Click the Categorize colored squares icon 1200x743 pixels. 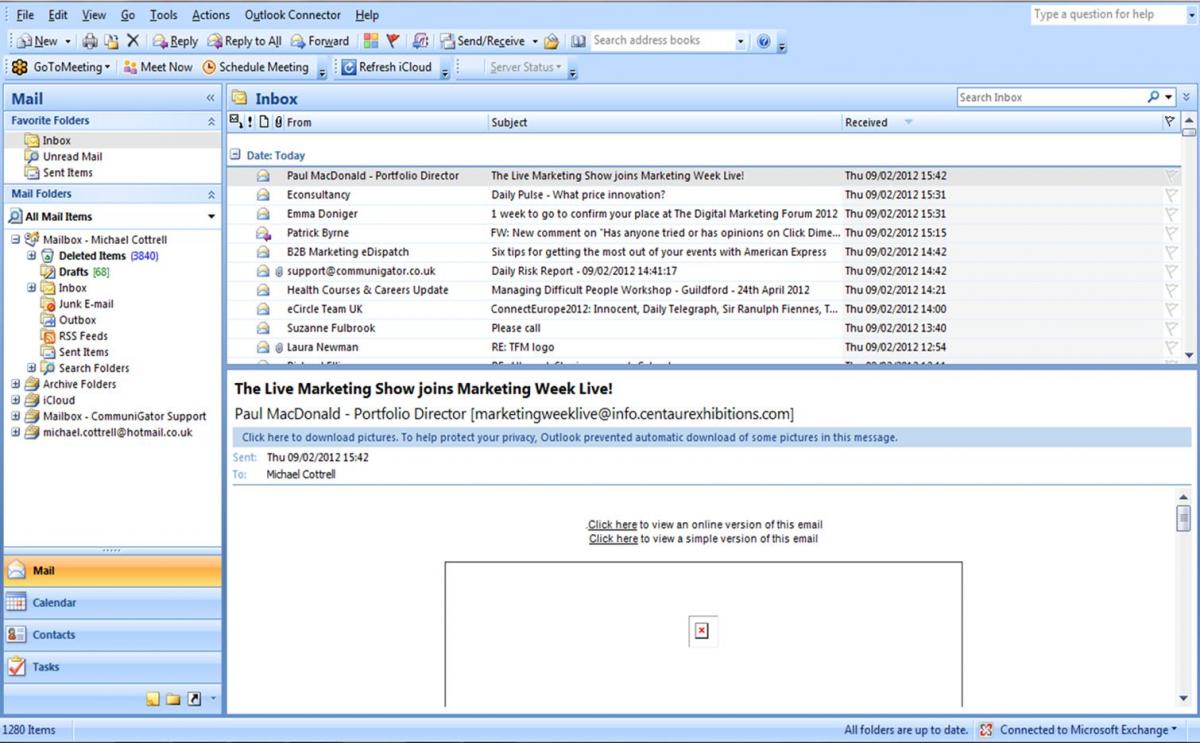point(371,41)
